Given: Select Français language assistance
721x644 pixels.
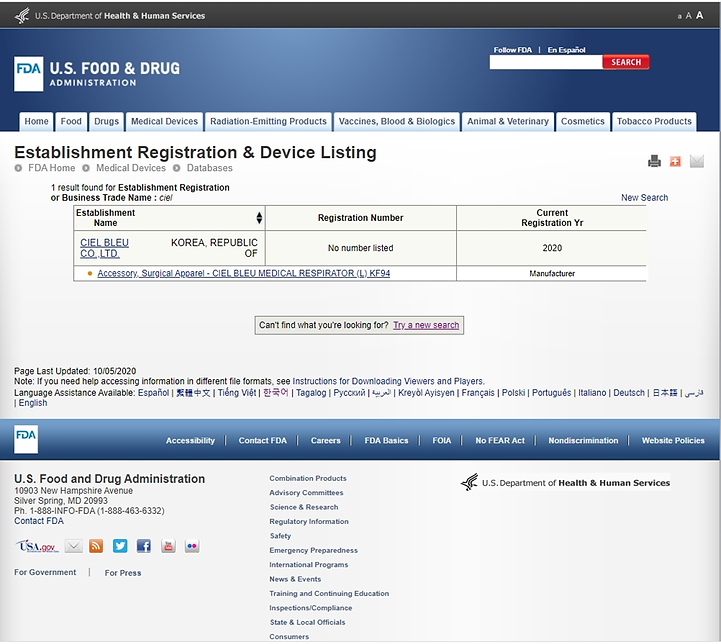Looking at the screenshot, I should click(478, 393).
